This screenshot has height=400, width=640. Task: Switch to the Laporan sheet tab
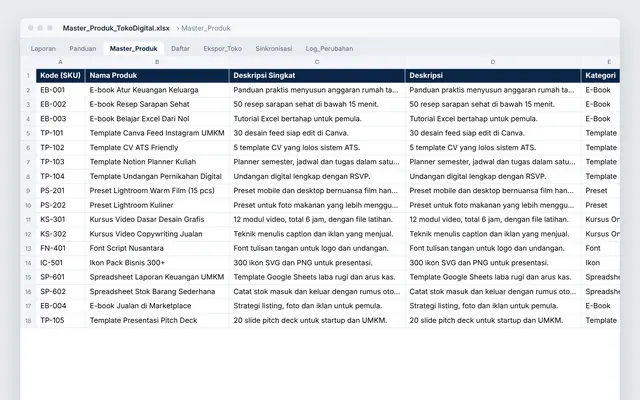click(43, 49)
